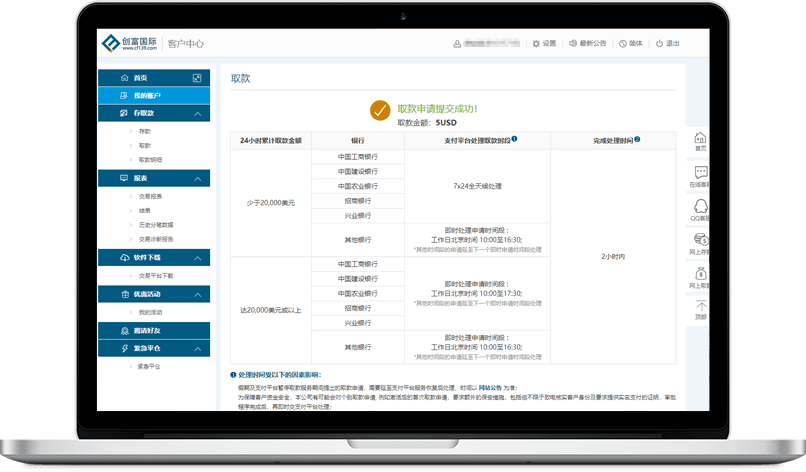Click info icon 2 beside 完成处理时间
806x472 pixels.
click(637, 139)
